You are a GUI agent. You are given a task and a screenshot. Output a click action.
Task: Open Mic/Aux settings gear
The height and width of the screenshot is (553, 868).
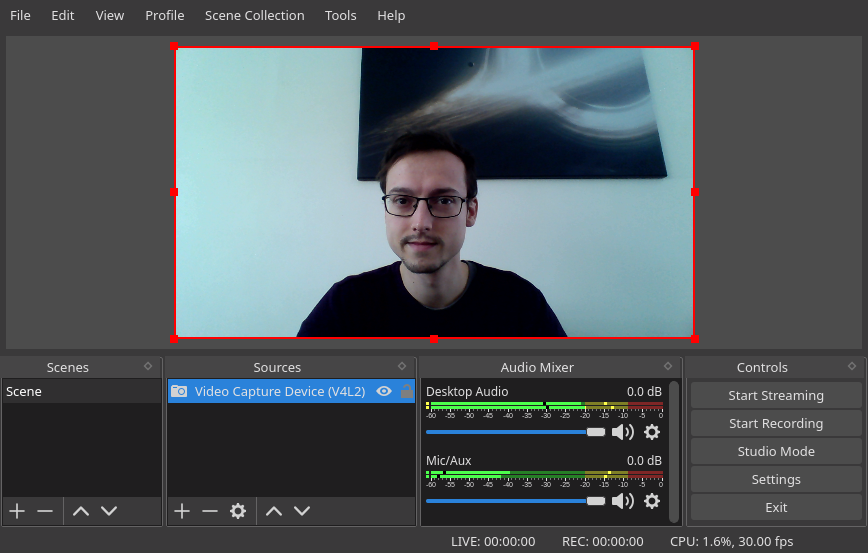[652, 501]
